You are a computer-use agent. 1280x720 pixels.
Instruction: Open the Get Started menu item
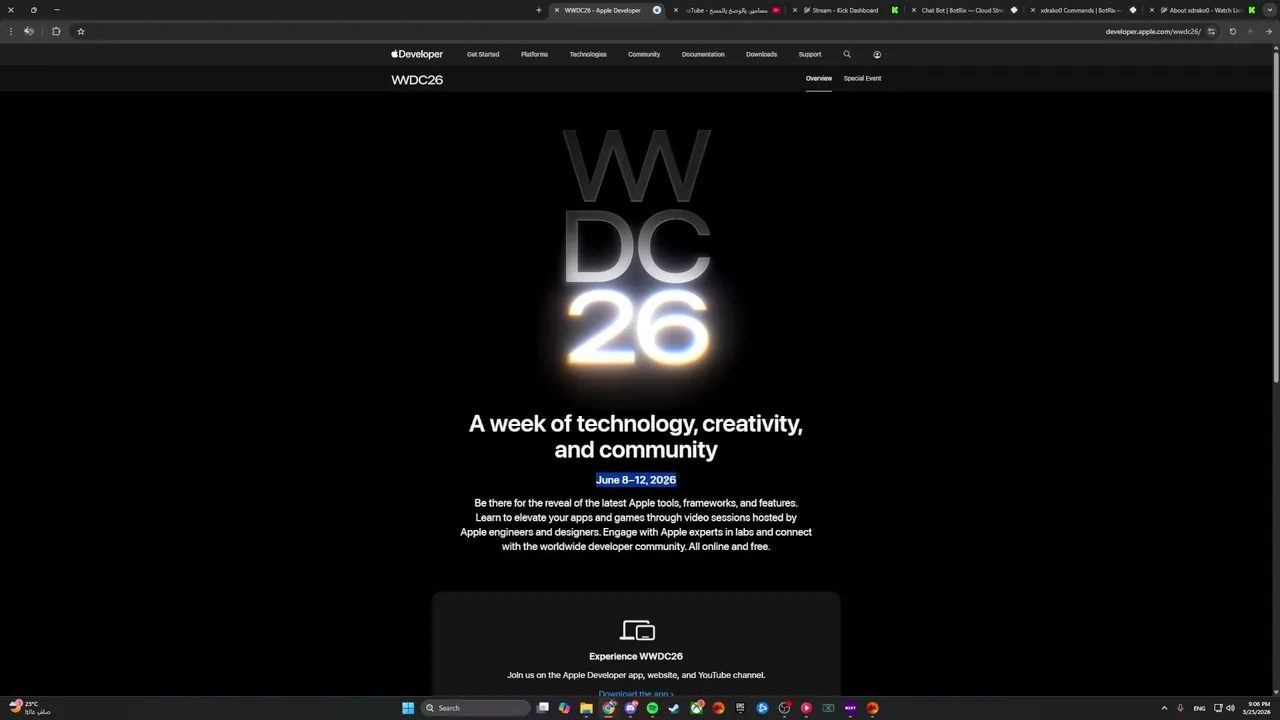483,54
